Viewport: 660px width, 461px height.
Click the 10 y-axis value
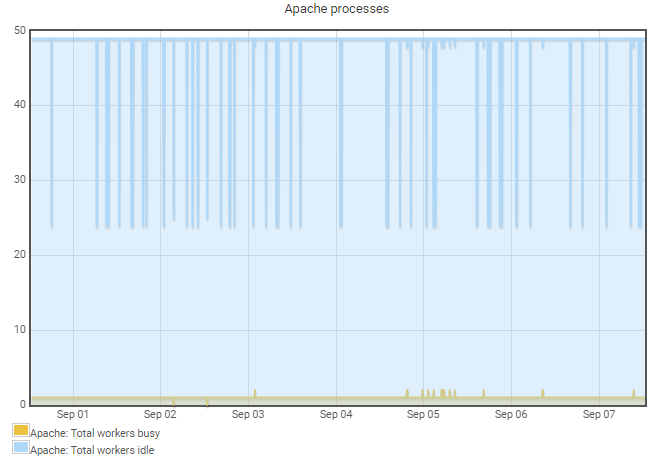pyautogui.click(x=20, y=330)
